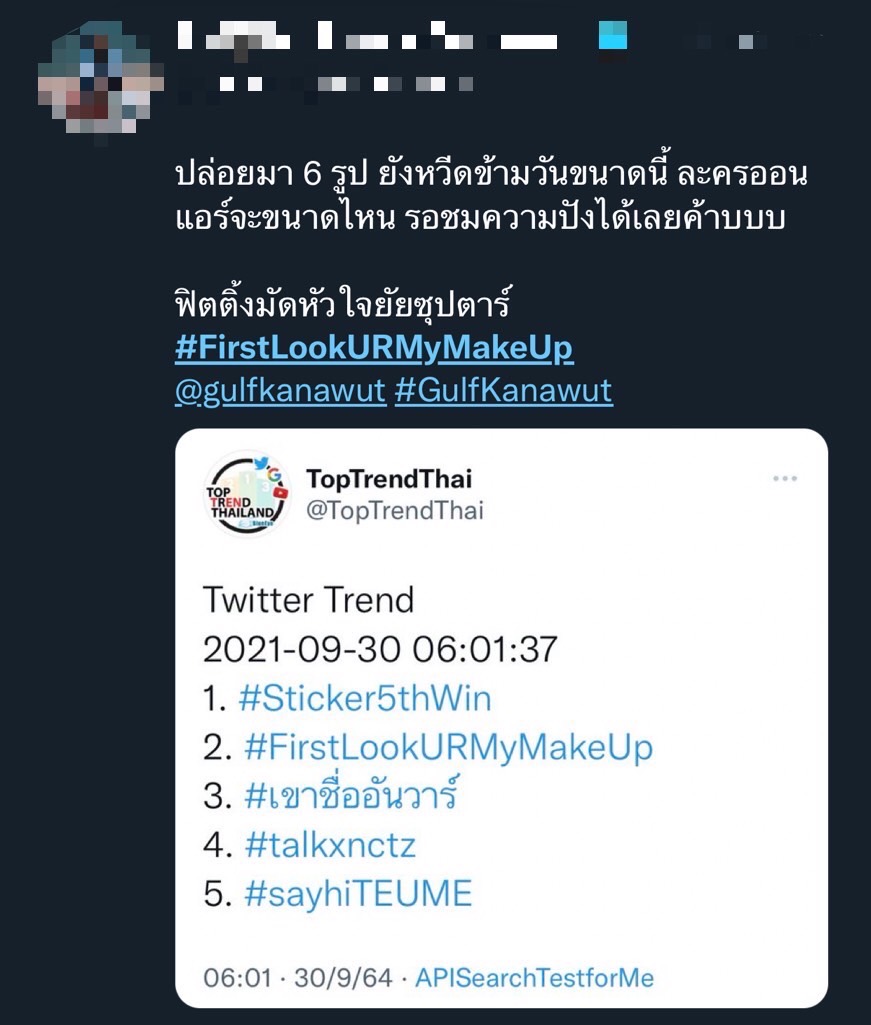Viewport: 871px width, 1025px height.
Task: Open the #GulfKanawut hashtag
Action: (503, 390)
